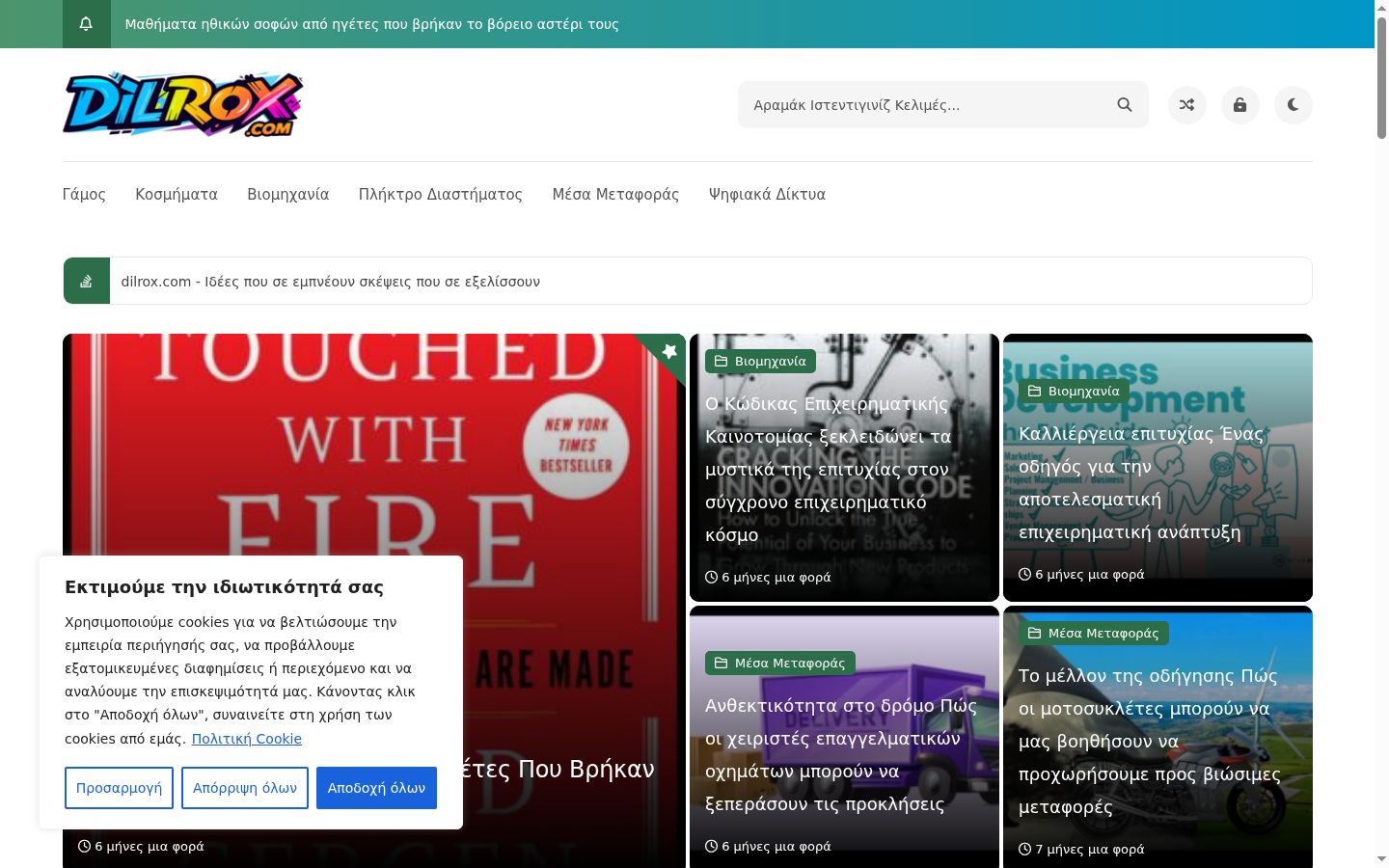The height and width of the screenshot is (868, 1389).
Task: Click date on Touched With Fire card
Action: click(141, 847)
